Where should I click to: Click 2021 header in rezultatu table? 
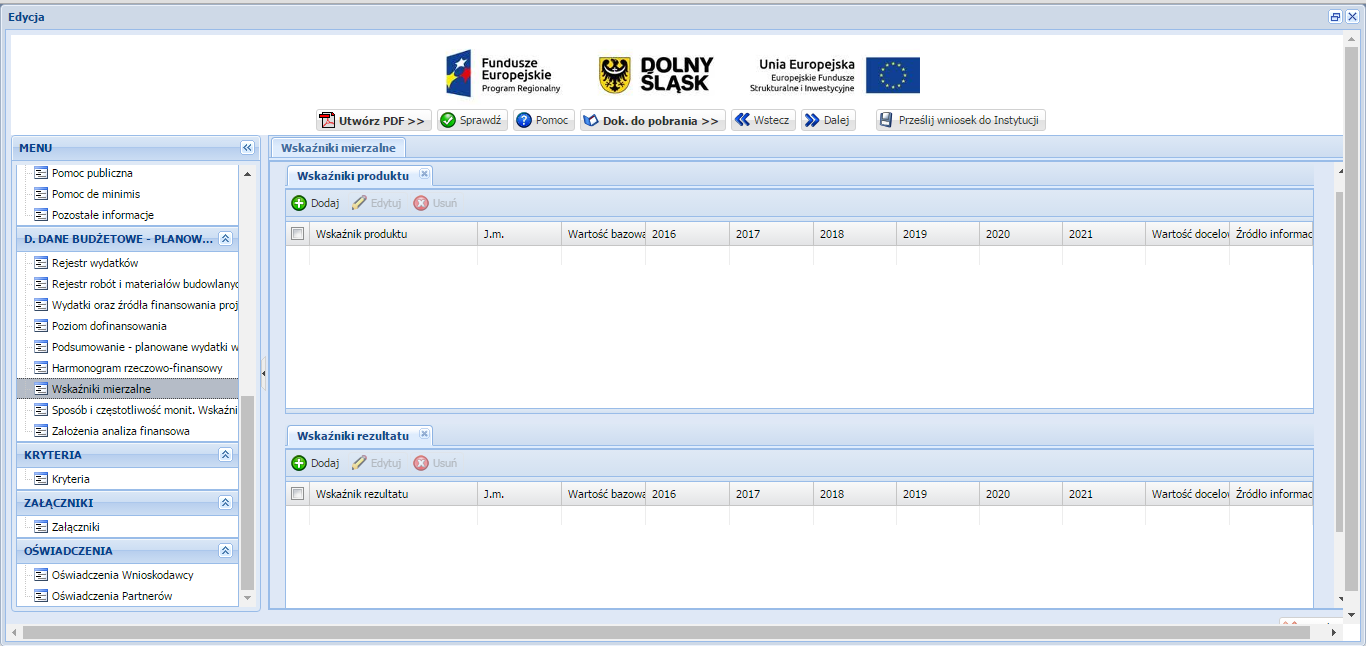[1104, 494]
